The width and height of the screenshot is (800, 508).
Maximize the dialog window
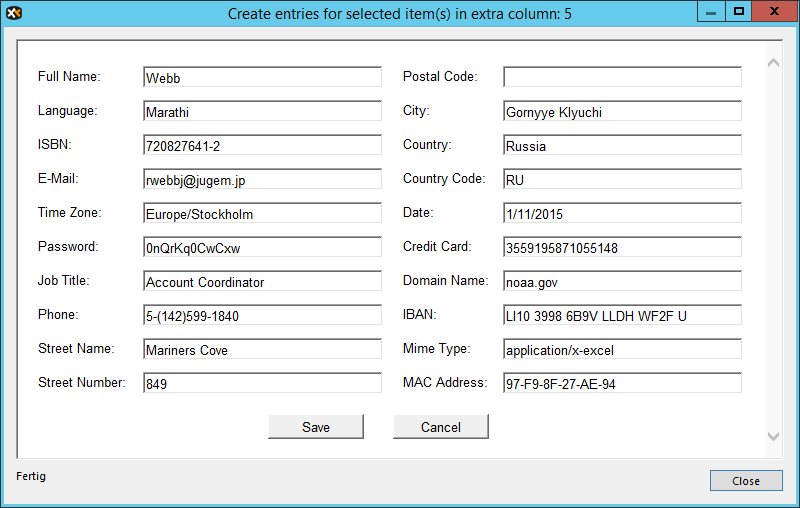(739, 12)
